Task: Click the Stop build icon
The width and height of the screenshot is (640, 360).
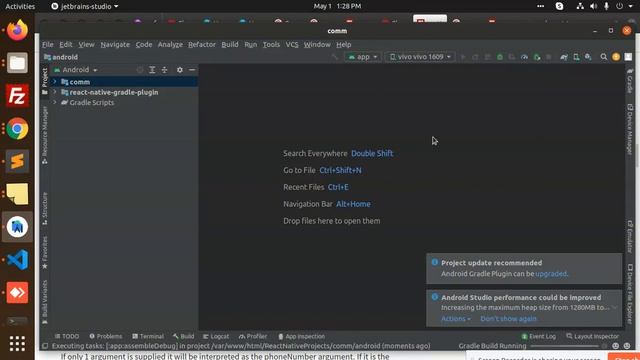Action: [549, 57]
